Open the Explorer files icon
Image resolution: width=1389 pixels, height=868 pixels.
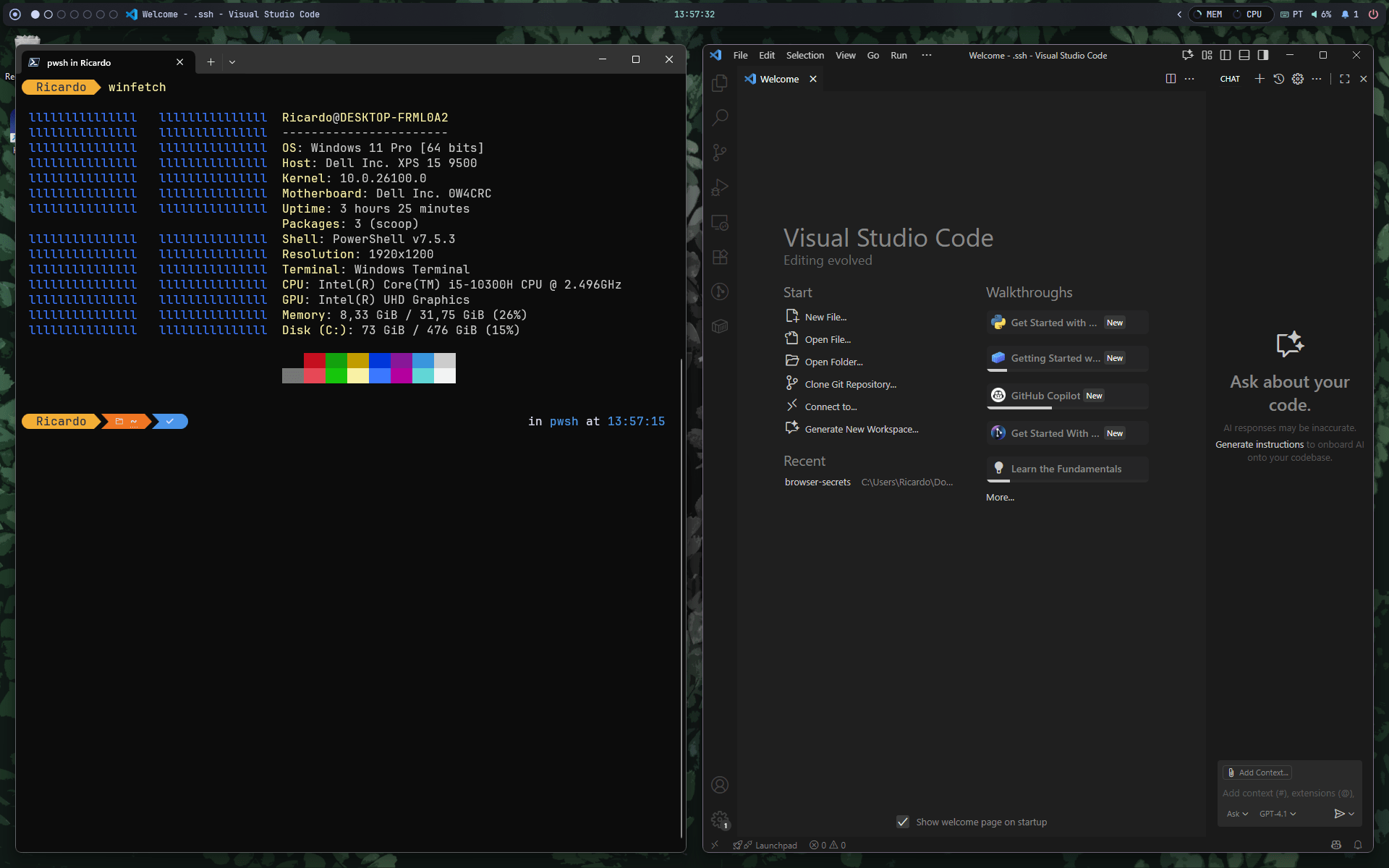(720, 83)
